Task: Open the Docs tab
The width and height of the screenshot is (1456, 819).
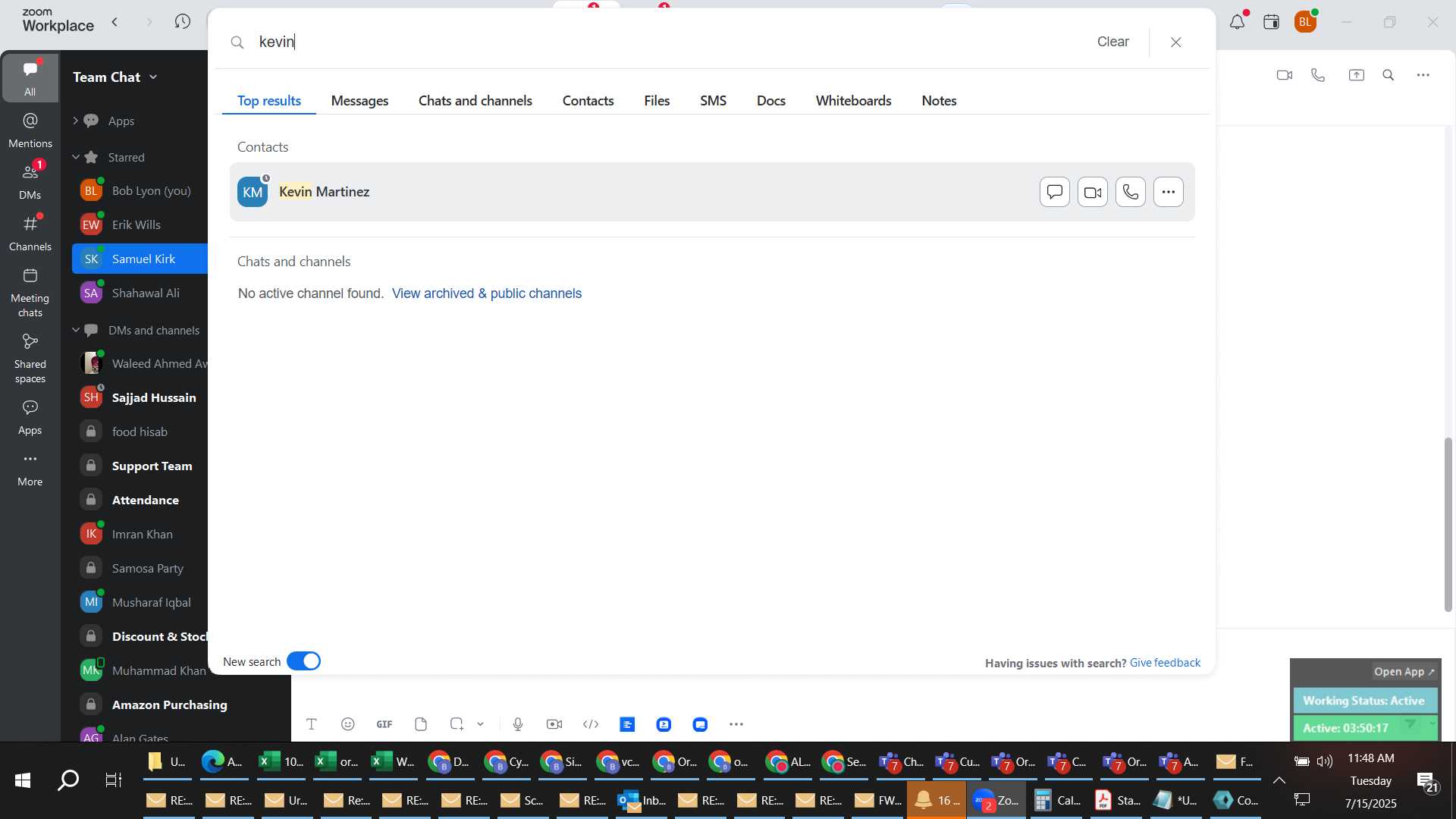Action: (770, 101)
